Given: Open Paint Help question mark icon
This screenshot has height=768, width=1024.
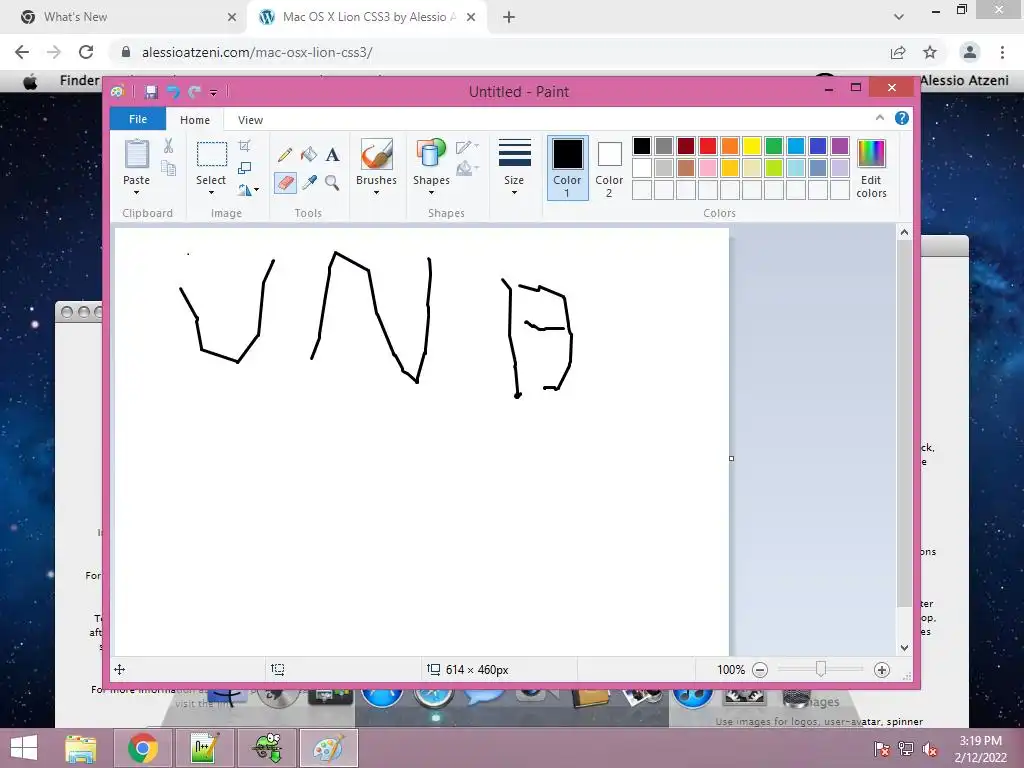Looking at the screenshot, I should [902, 118].
